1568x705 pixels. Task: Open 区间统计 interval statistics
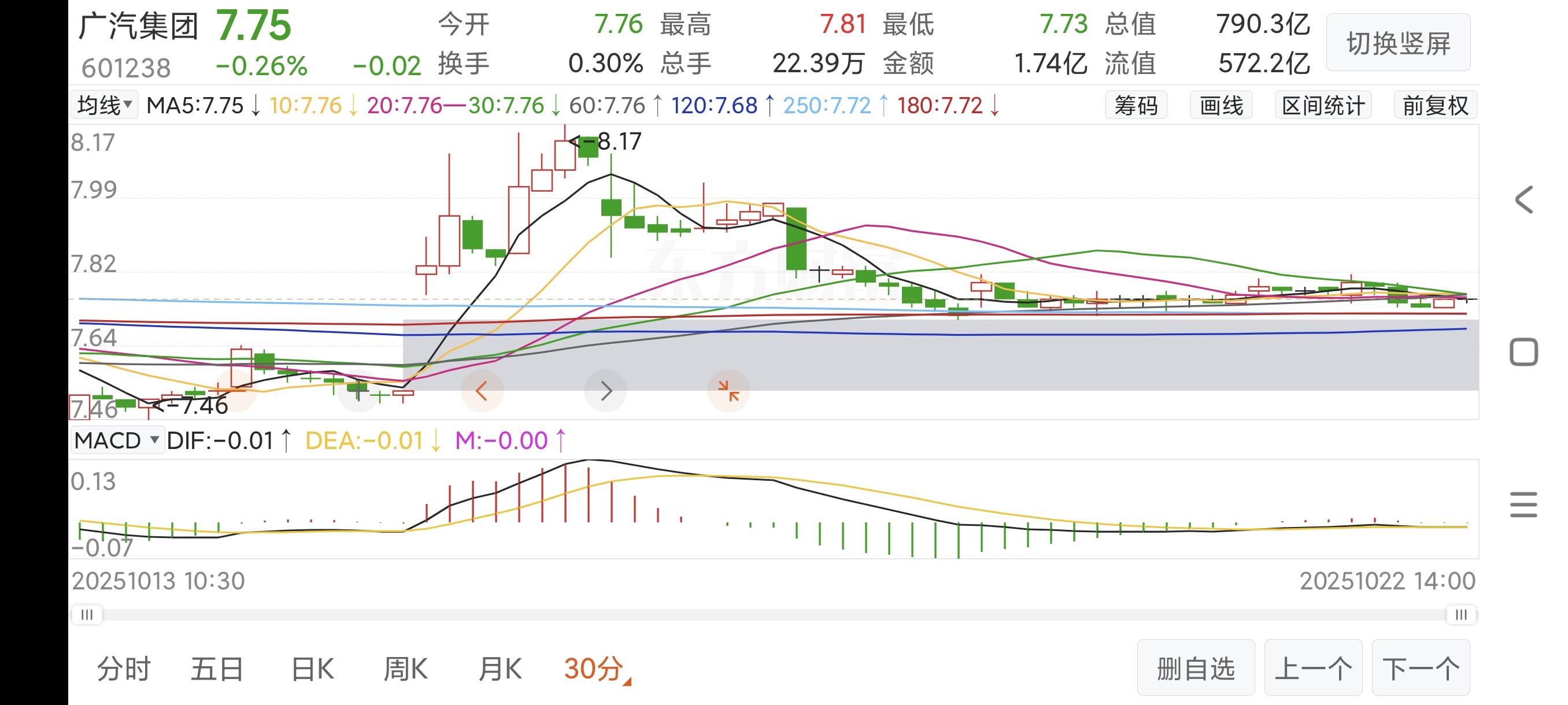(1323, 105)
